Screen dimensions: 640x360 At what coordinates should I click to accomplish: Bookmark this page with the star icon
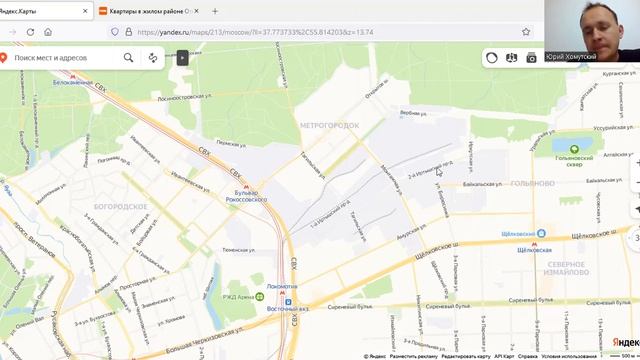click(526, 32)
